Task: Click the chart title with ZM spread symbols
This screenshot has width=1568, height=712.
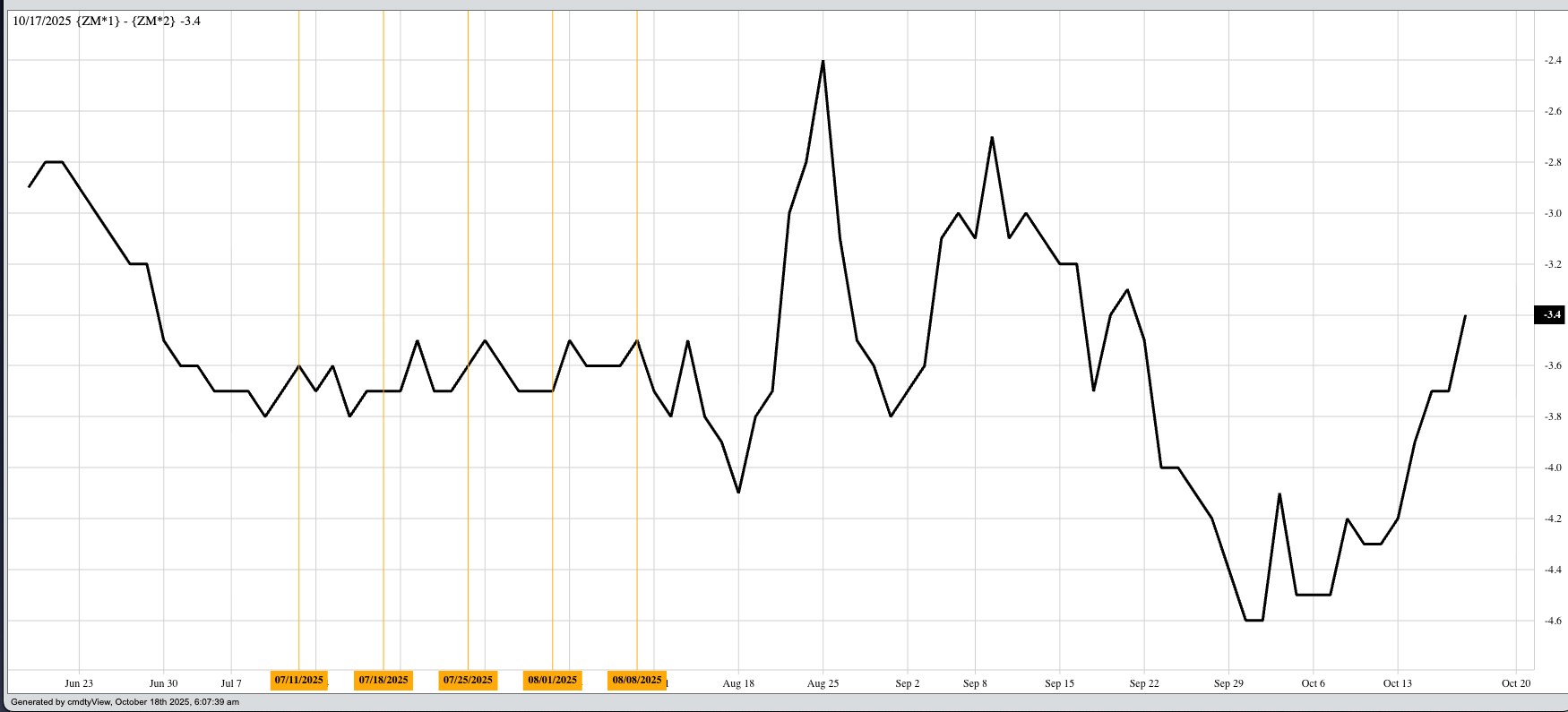Action: 107,21
